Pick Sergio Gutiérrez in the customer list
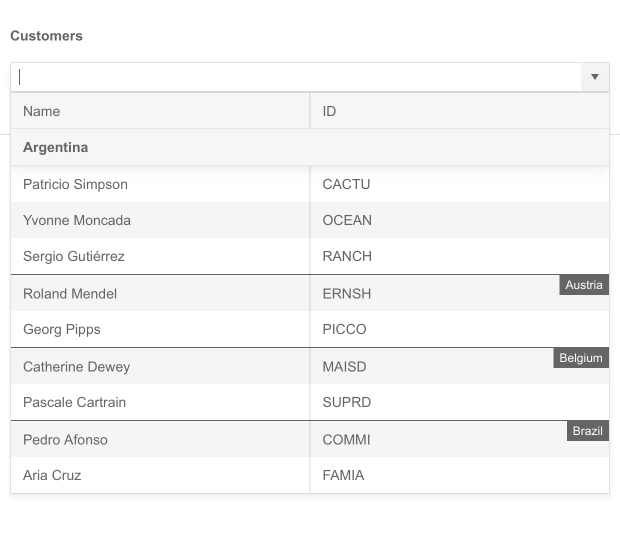Viewport: 620px width, 554px height. click(74, 256)
